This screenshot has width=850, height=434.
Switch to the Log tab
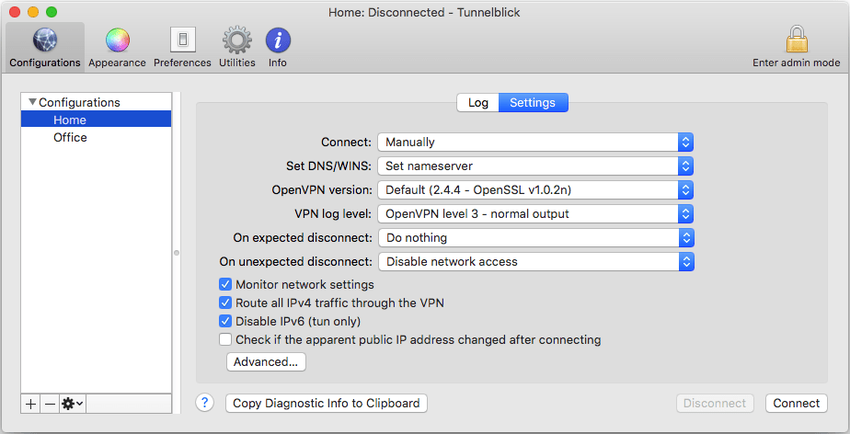point(478,102)
